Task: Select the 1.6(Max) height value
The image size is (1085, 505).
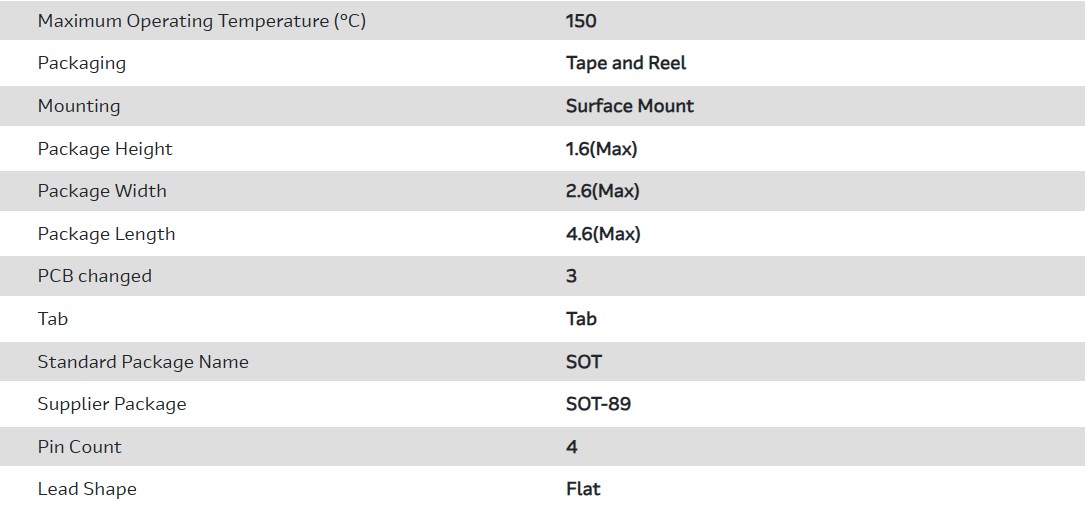Action: point(601,149)
